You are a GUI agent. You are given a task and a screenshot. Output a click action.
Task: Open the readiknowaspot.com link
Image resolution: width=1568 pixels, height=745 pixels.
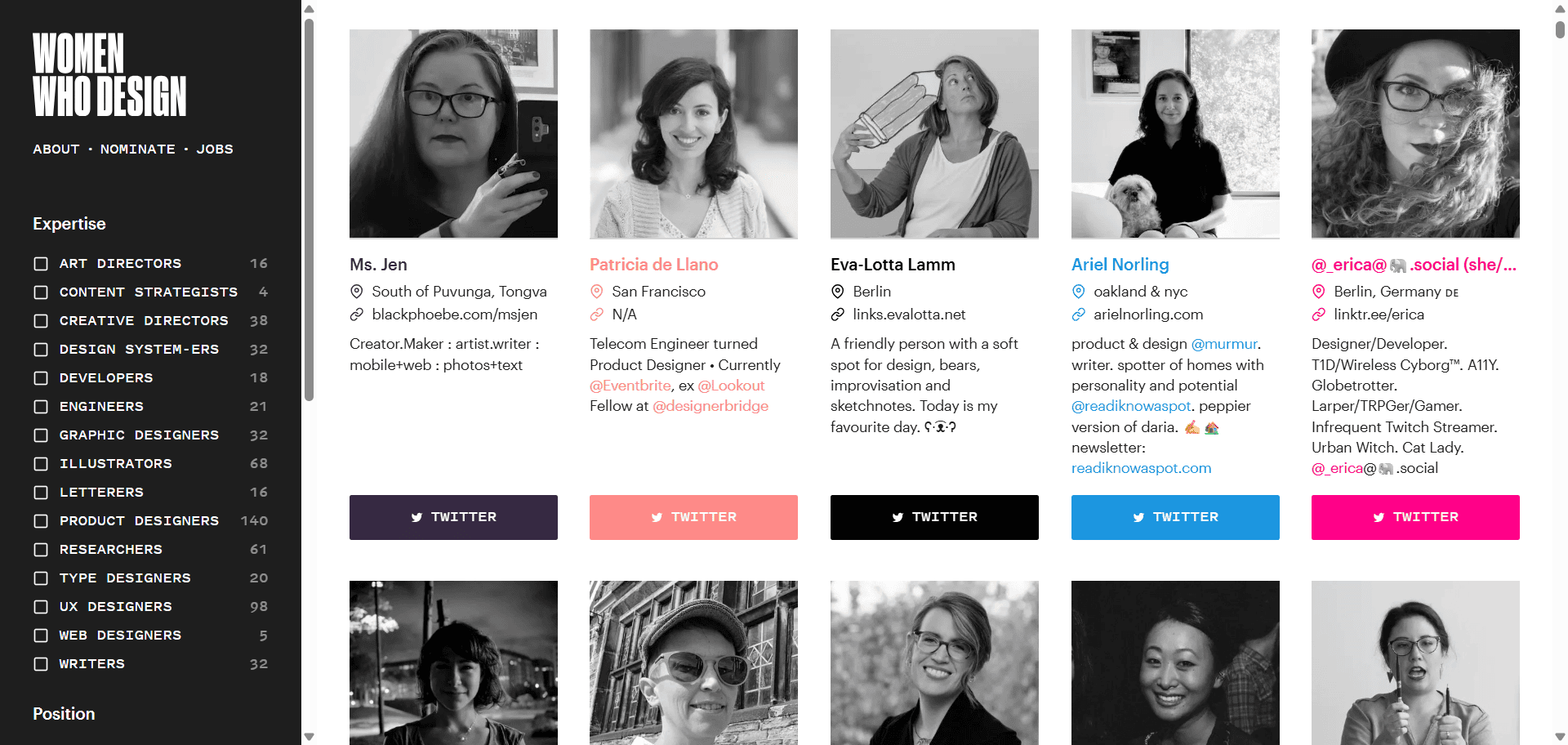tap(1141, 468)
